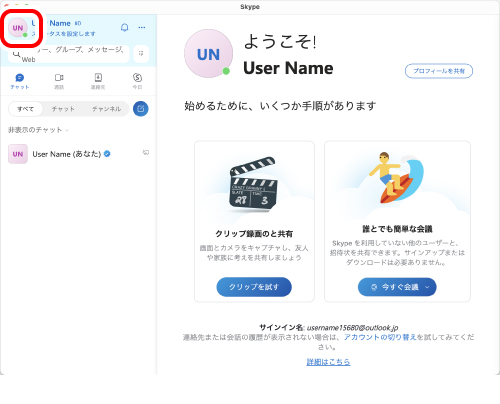
Task: Click the 誰とでも簡単な会議 card heading
Action: coord(397,229)
